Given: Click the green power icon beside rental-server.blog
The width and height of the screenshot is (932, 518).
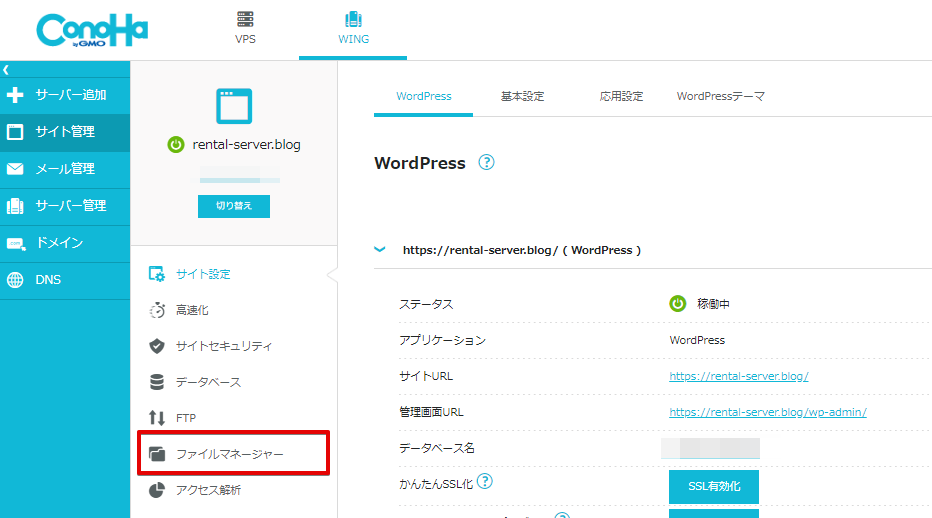Looking at the screenshot, I should 176,145.
